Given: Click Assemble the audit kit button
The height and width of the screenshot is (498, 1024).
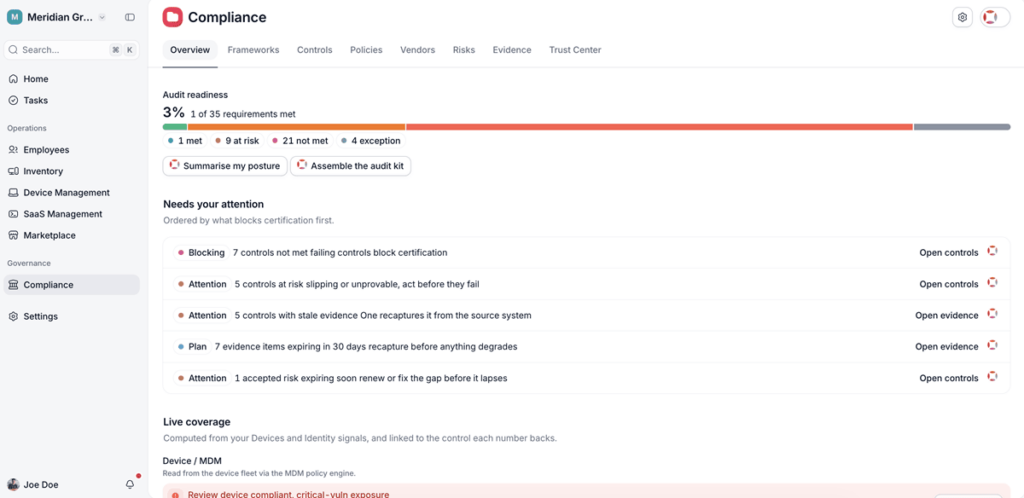Looking at the screenshot, I should pyautogui.click(x=351, y=166).
